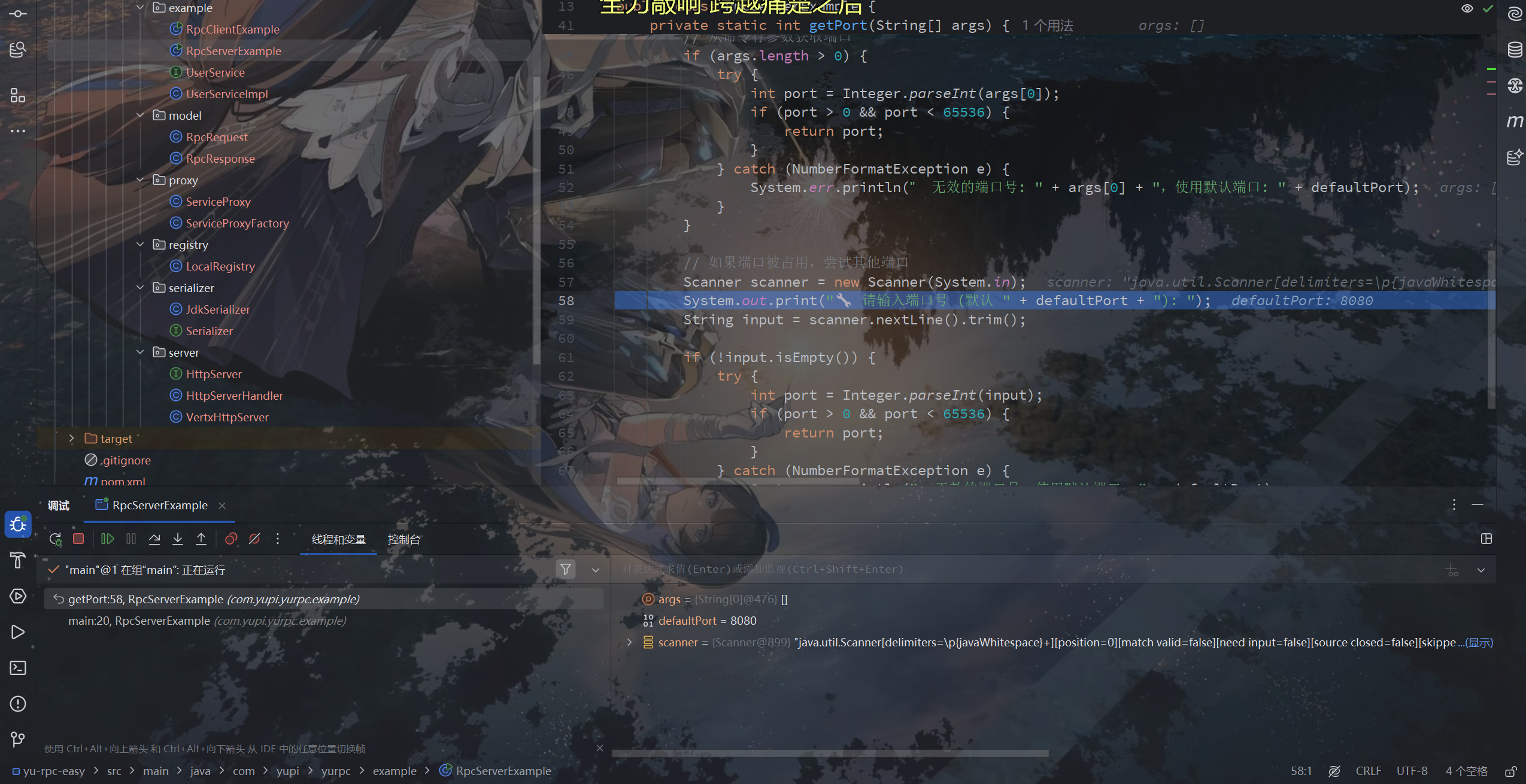The height and width of the screenshot is (784, 1526).
Task: Click 显示 link for scanner value
Action: pos(1480,642)
